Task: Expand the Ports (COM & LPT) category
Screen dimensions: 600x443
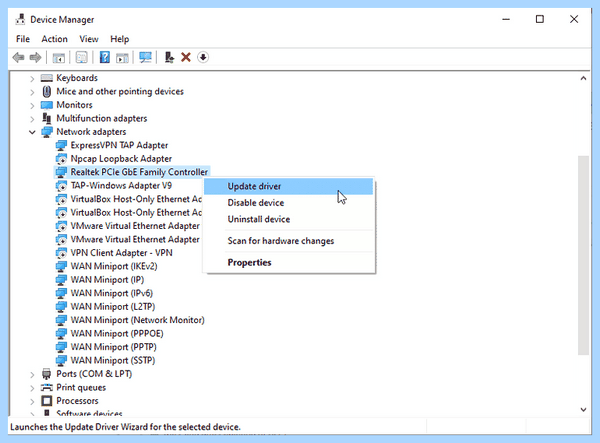Action: tap(32, 375)
